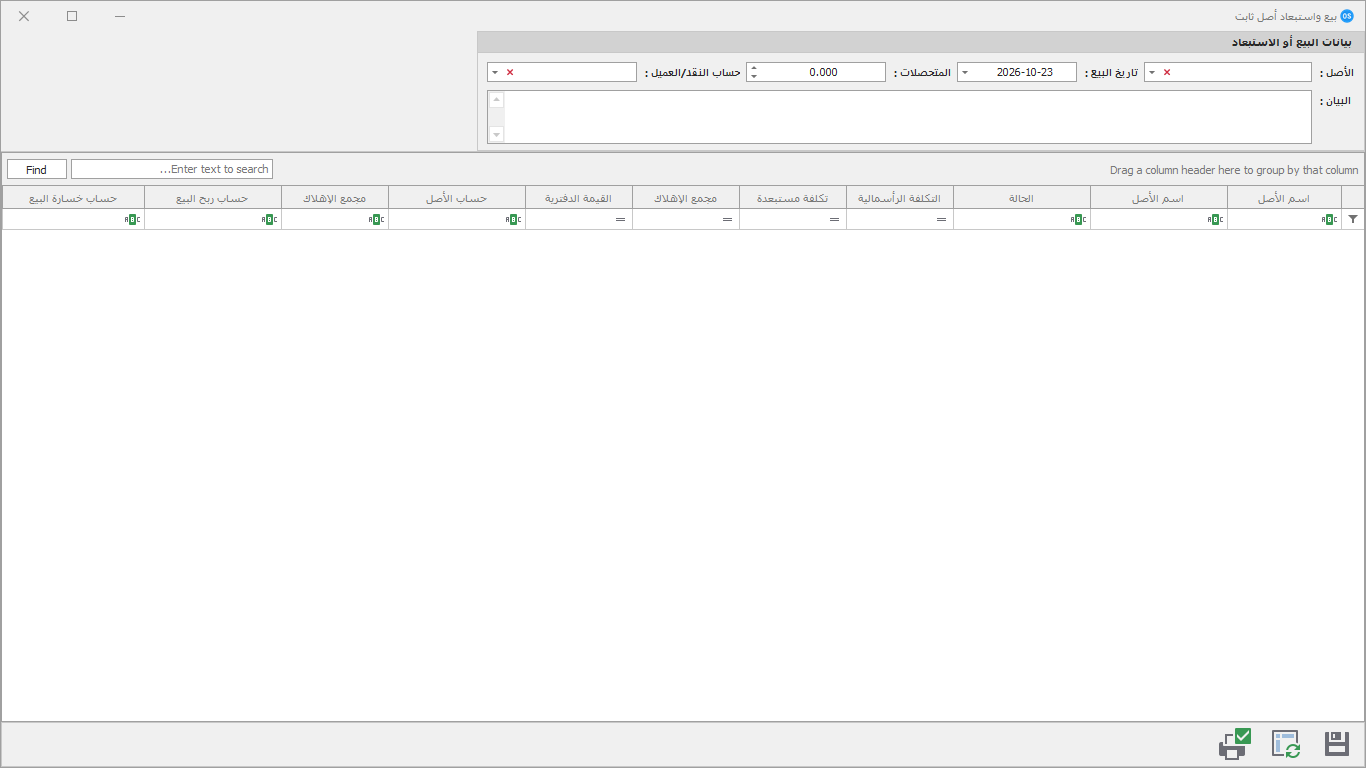The height and width of the screenshot is (768, 1366).
Task: Click the funnel filter icon in grid
Action: point(1353,219)
